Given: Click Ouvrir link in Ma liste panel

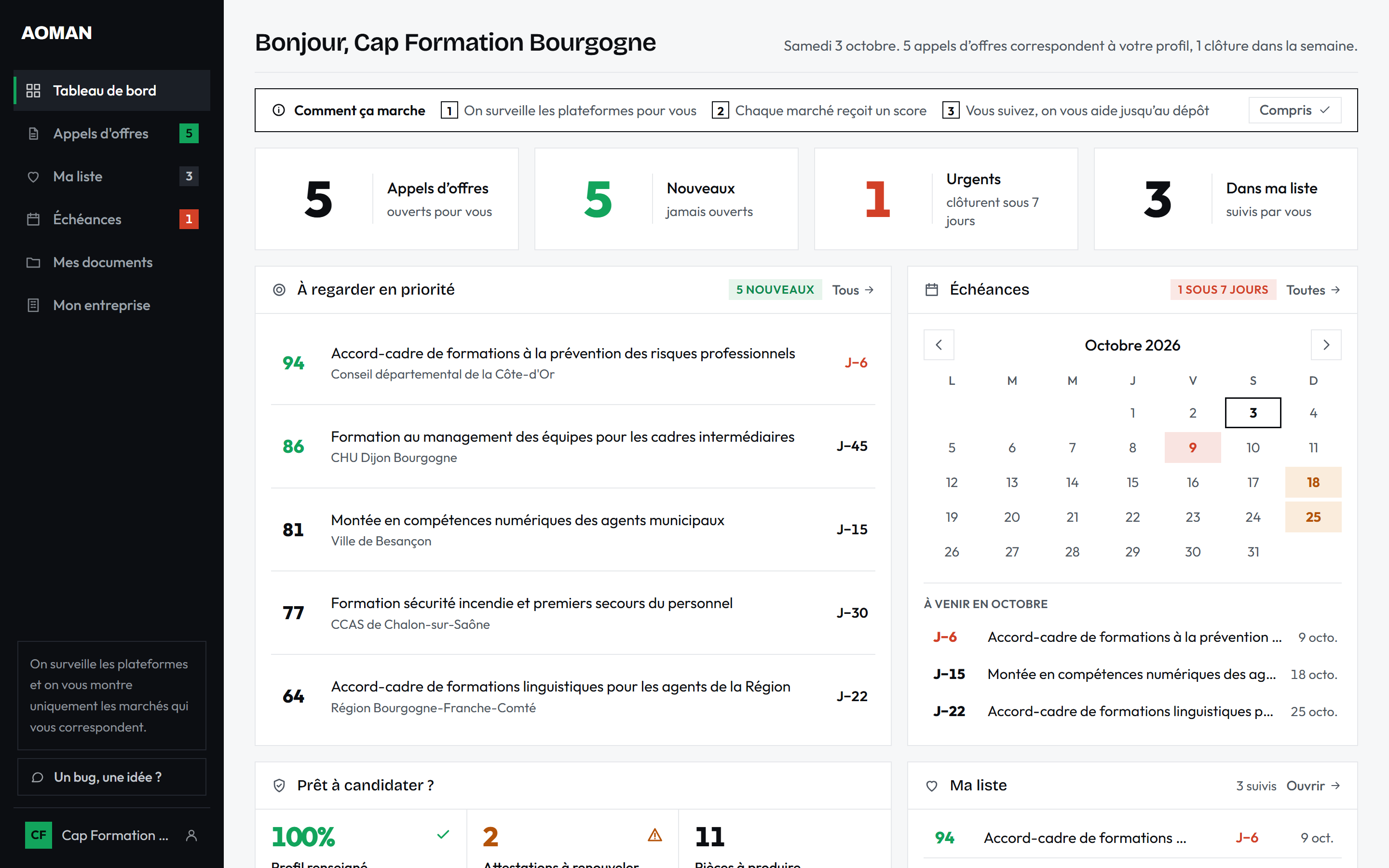Looking at the screenshot, I should tap(1313, 786).
